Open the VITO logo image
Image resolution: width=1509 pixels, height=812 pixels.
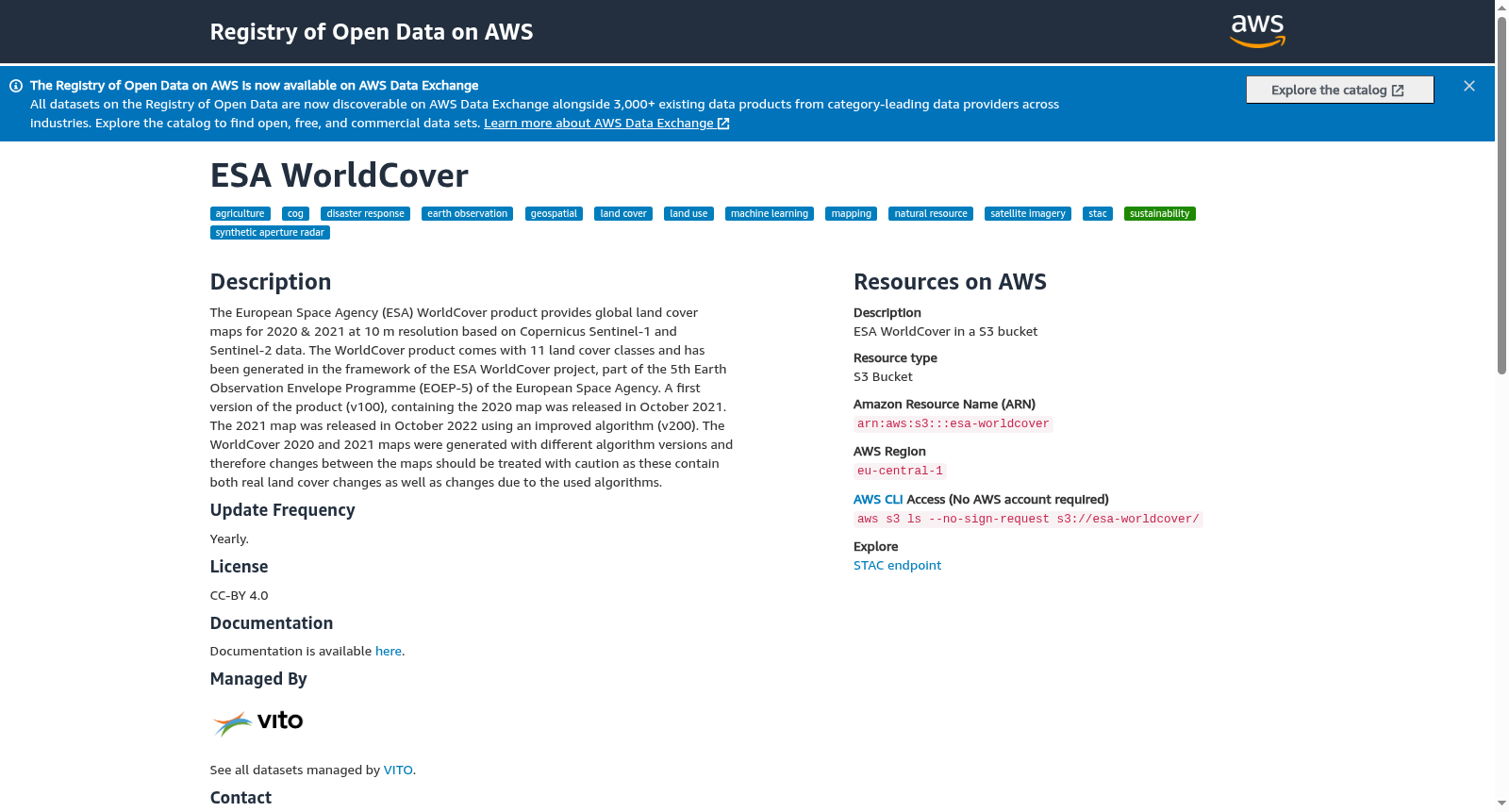(257, 722)
